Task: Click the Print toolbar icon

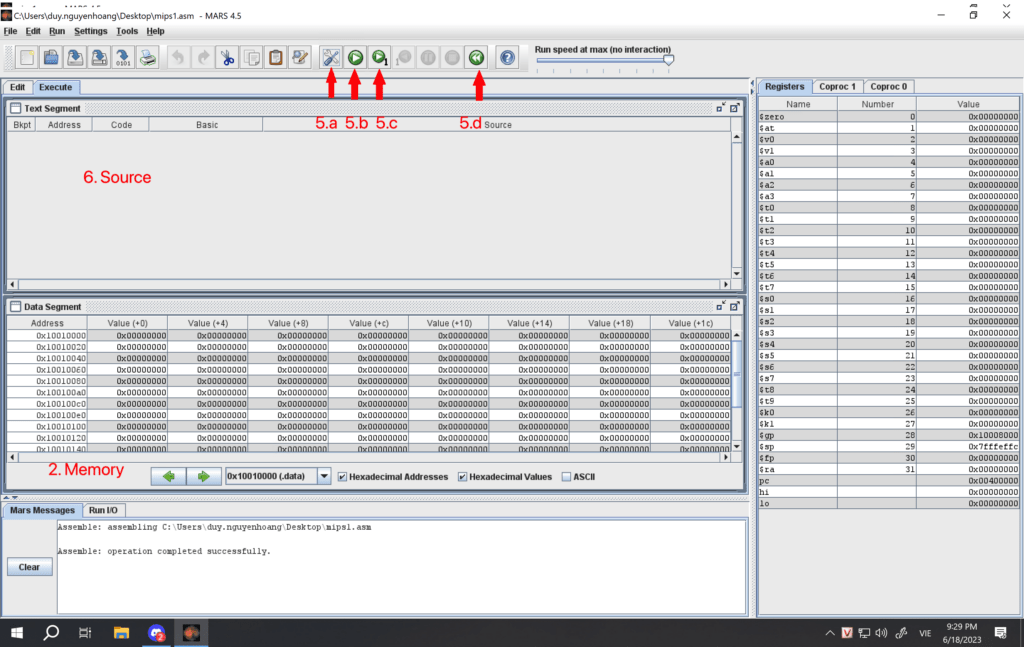Action: coord(148,57)
